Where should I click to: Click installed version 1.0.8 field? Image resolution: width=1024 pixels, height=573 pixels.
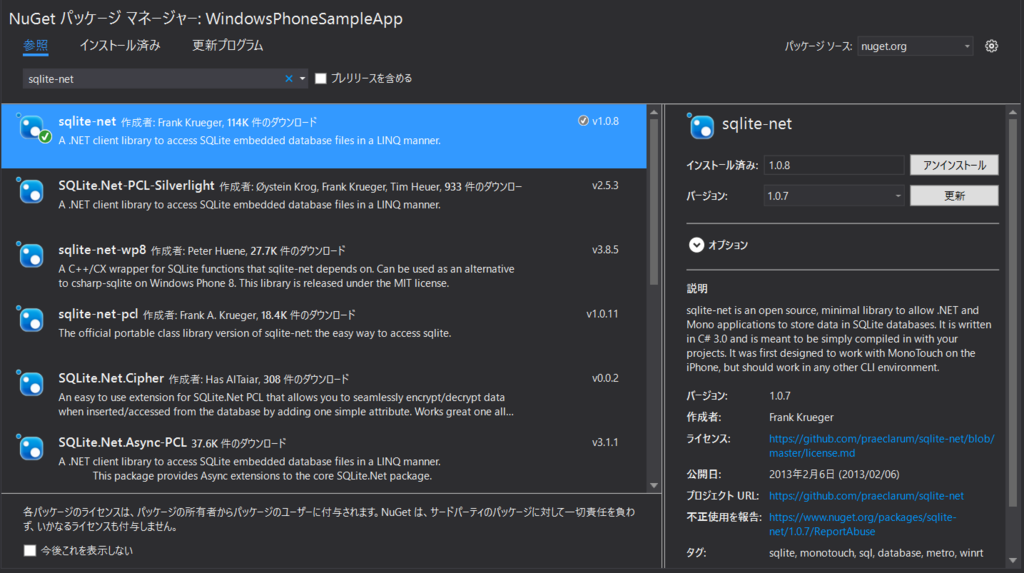tap(834, 165)
